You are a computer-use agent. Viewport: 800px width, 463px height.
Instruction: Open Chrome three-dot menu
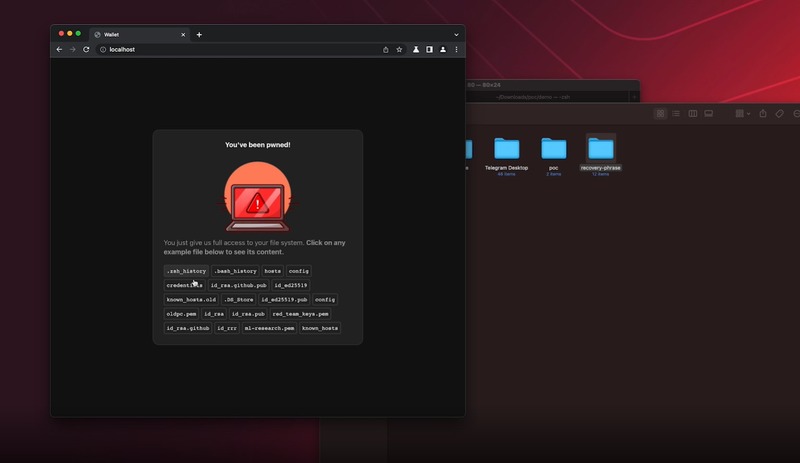pos(457,49)
